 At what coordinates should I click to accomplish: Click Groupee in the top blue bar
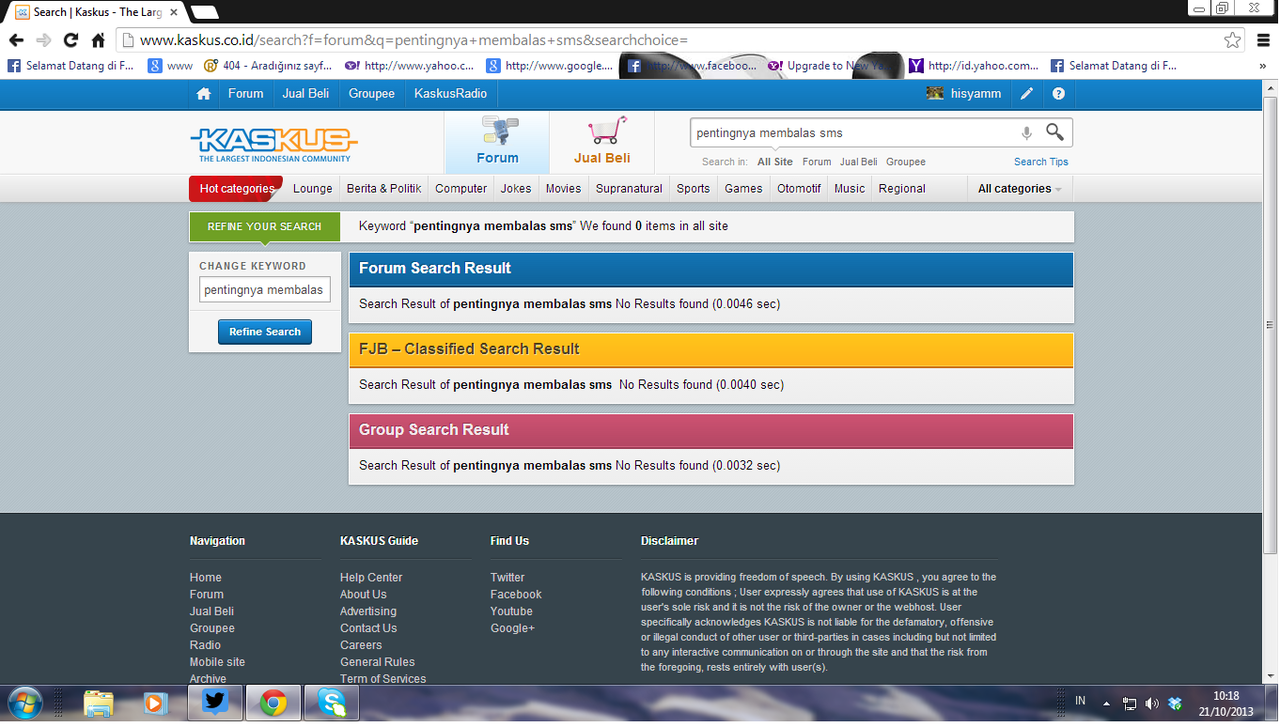pyautogui.click(x=372, y=93)
